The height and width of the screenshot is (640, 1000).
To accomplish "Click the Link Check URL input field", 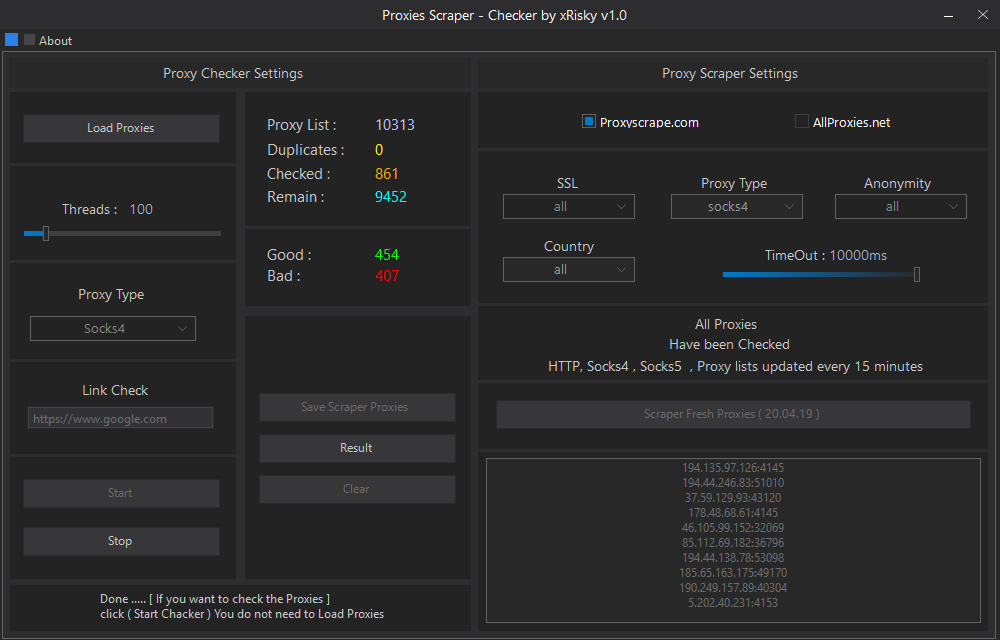I will click(120, 419).
